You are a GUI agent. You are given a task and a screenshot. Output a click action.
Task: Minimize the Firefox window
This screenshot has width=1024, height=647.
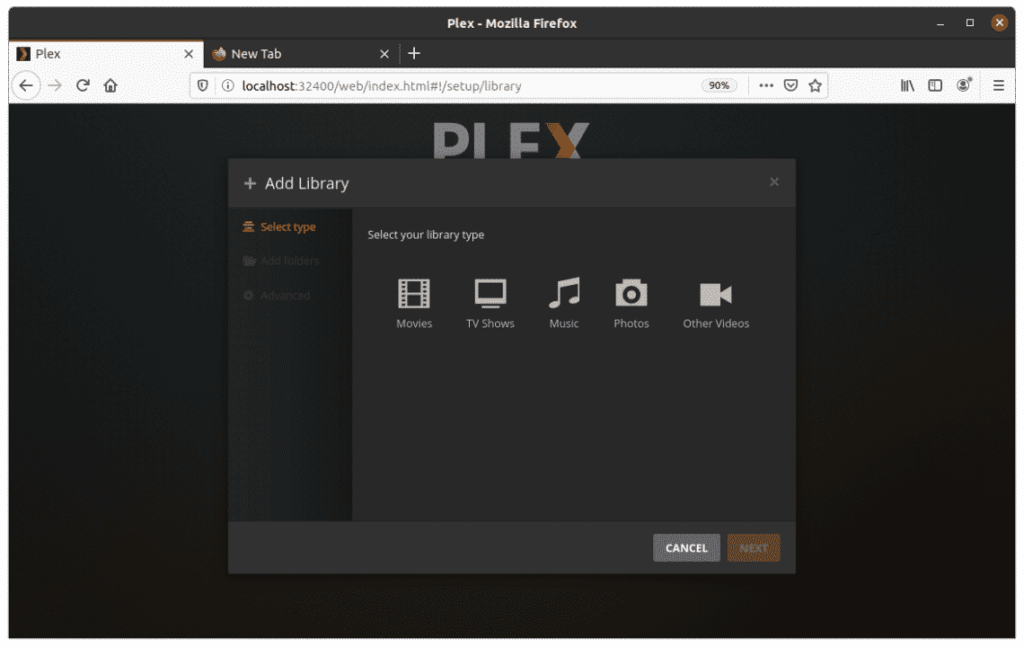940,24
